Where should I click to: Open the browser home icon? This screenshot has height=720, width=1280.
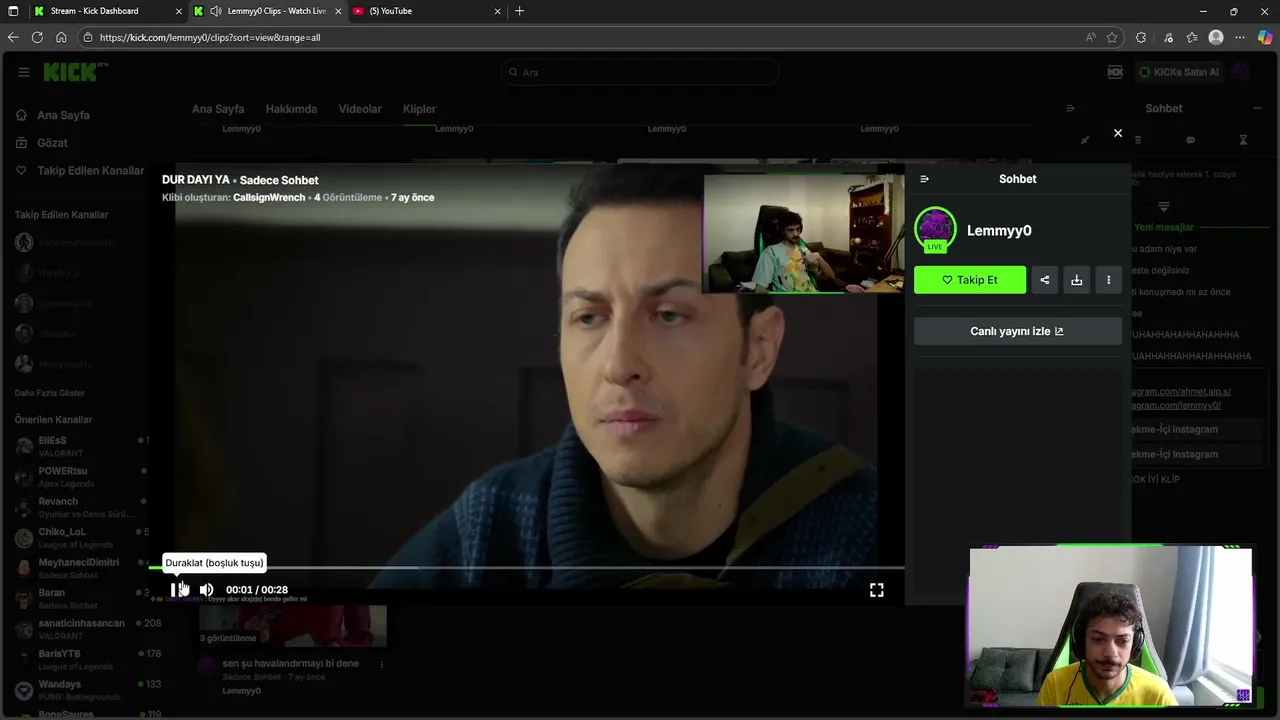61,37
